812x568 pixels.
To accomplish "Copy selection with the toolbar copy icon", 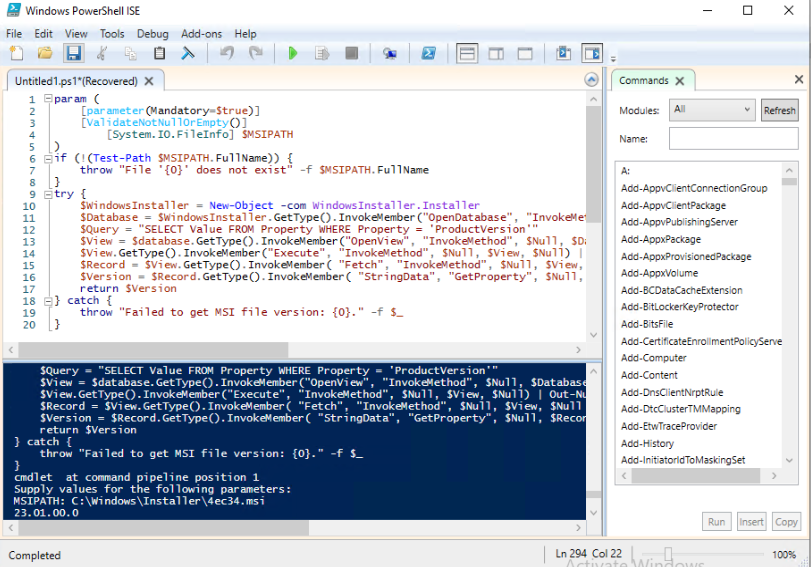I will [130, 53].
